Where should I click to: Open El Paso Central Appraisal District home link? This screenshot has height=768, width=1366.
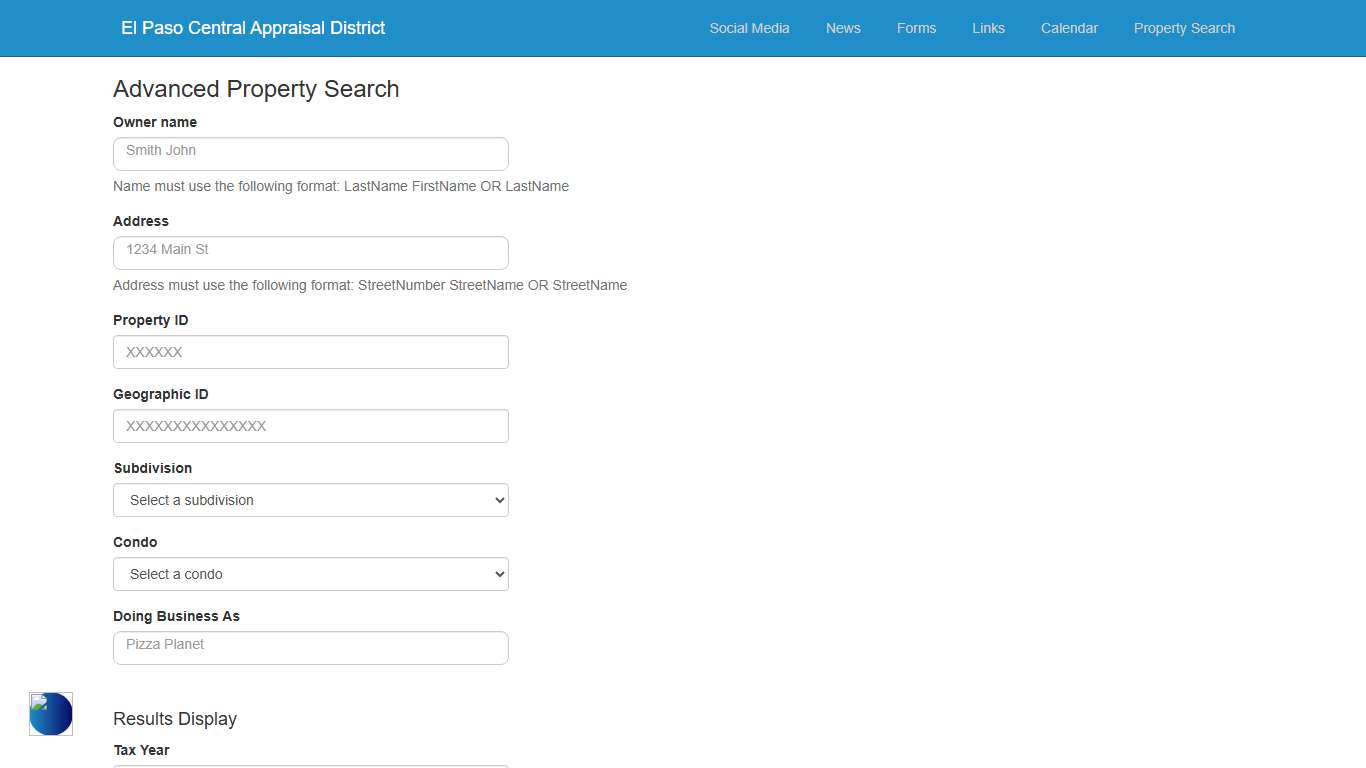[253, 28]
